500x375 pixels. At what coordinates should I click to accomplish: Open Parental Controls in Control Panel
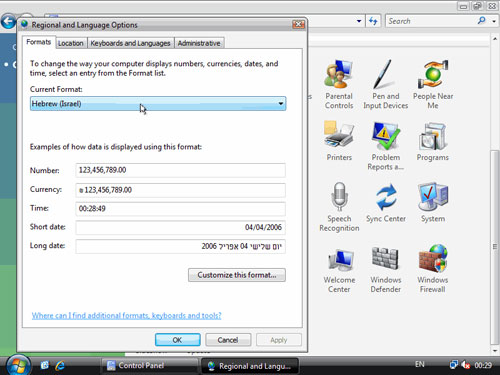click(x=339, y=84)
